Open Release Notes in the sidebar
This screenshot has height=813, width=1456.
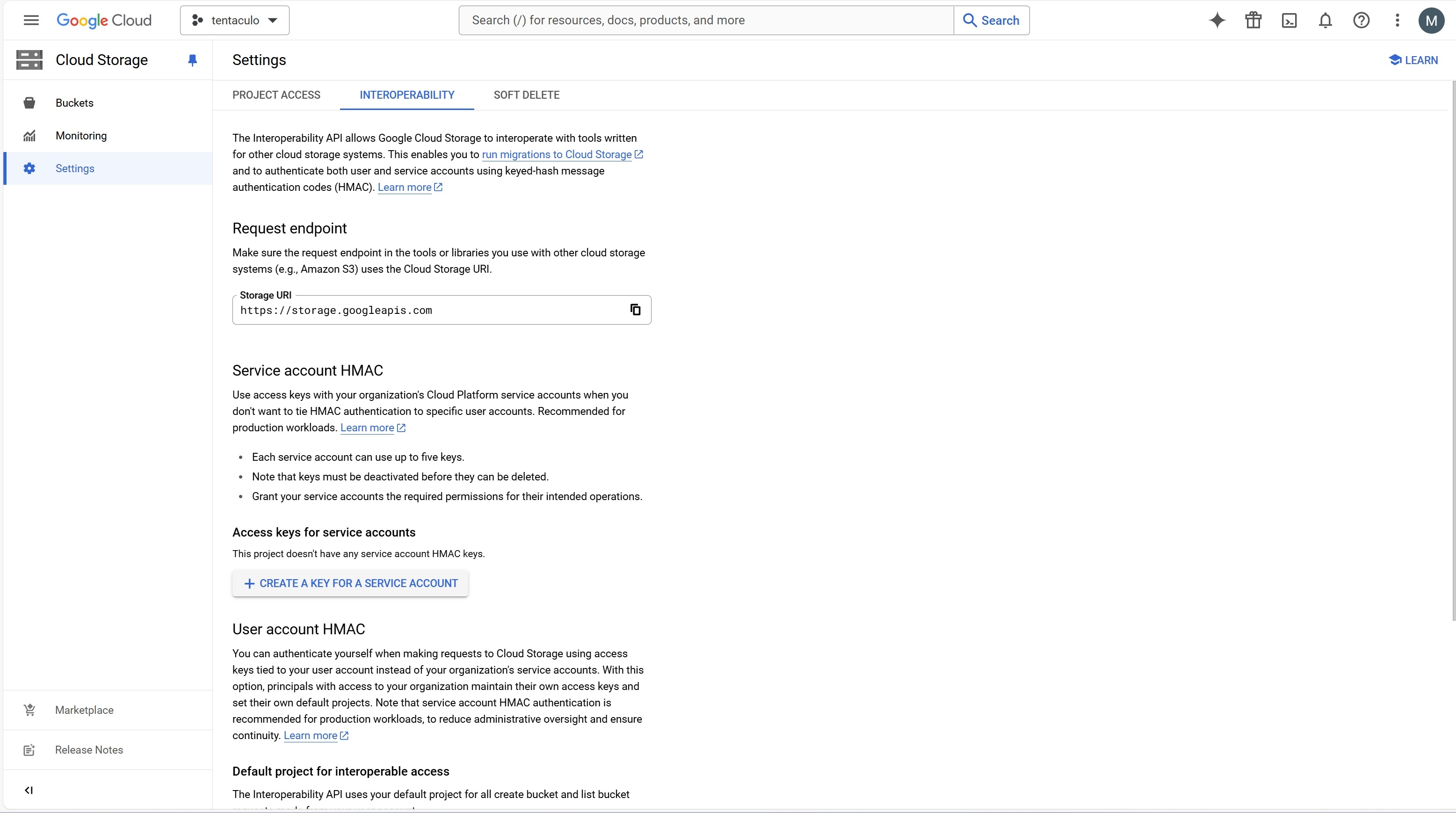pos(108,750)
